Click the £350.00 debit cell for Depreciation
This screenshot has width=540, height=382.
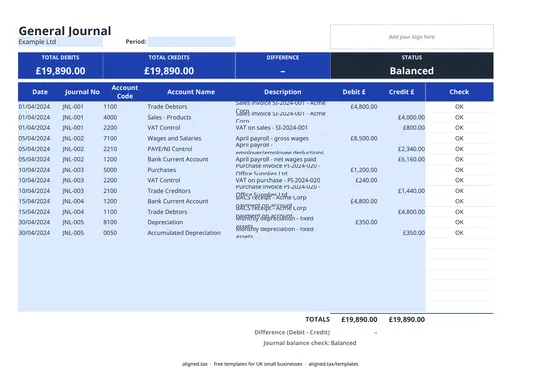[x=366, y=222]
